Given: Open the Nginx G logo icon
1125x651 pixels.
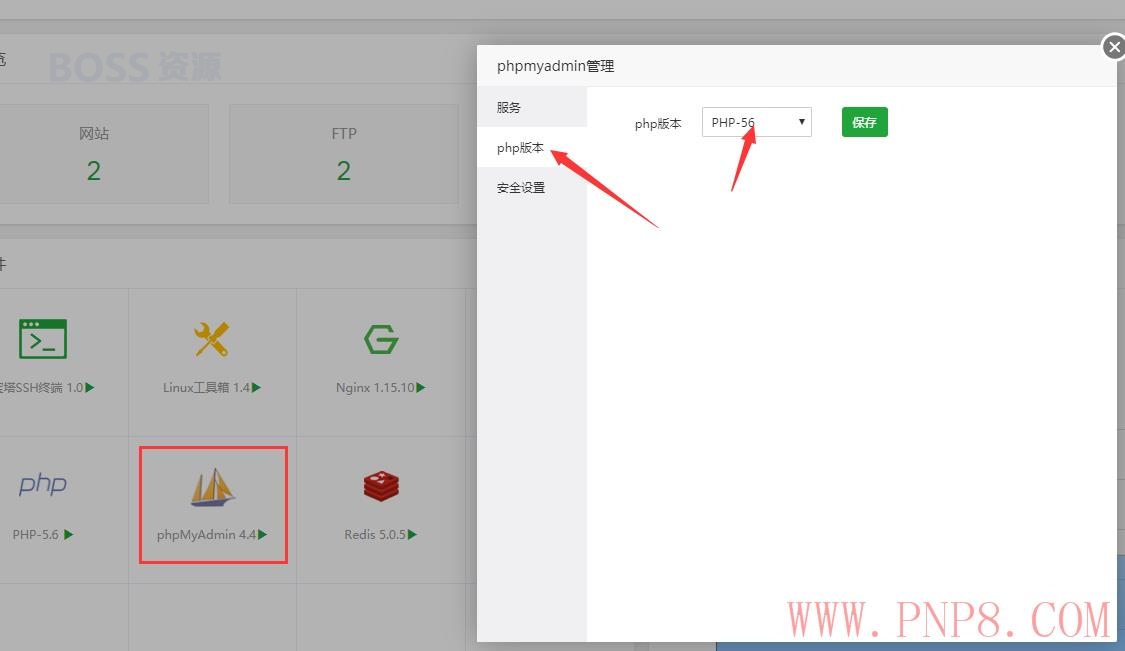Looking at the screenshot, I should (380, 339).
